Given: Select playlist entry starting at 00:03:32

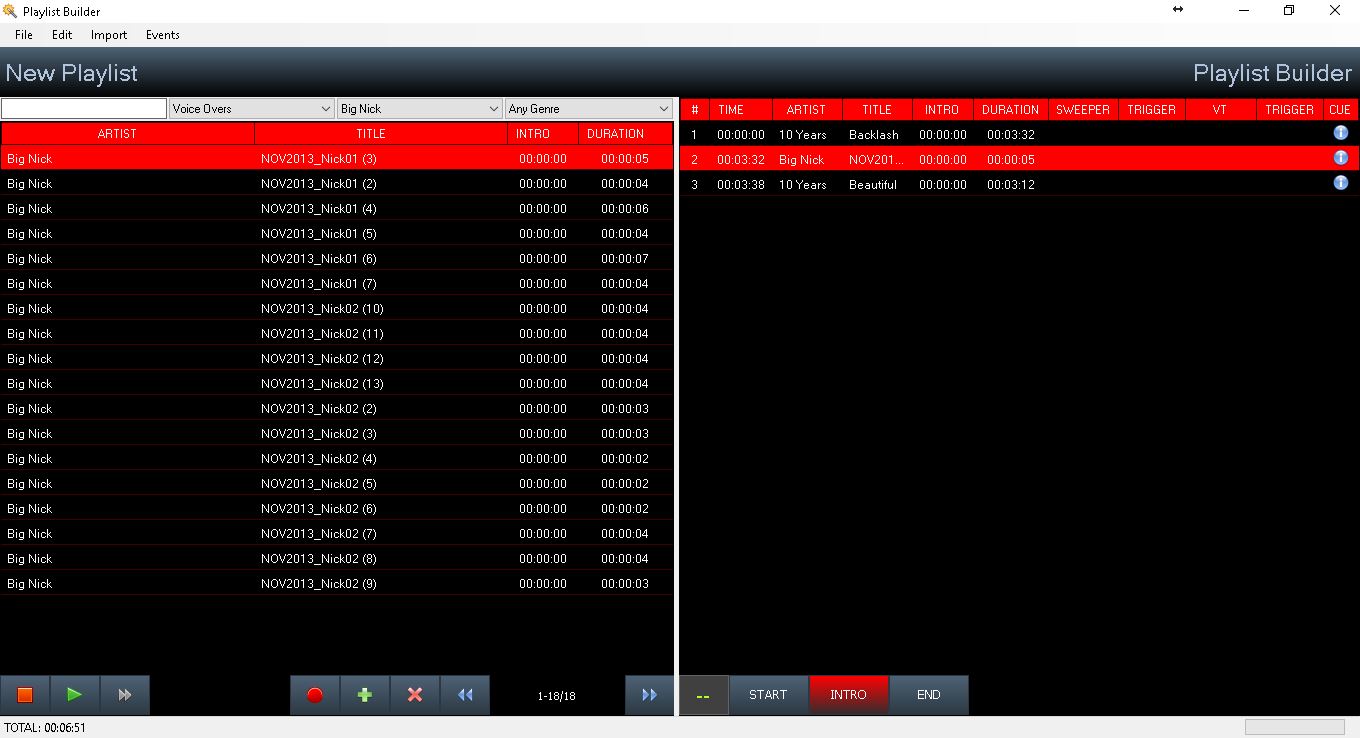Looking at the screenshot, I should [1019, 160].
